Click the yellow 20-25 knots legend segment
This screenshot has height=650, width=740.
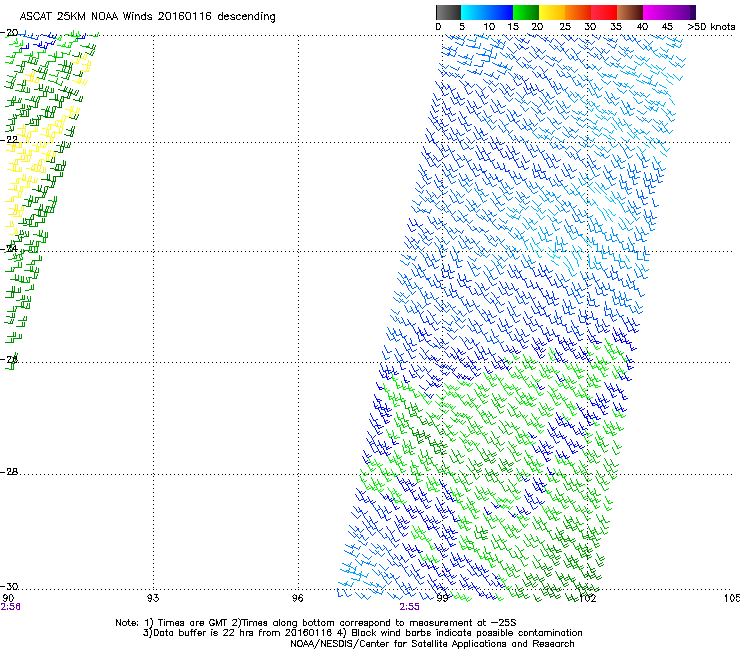pos(552,12)
